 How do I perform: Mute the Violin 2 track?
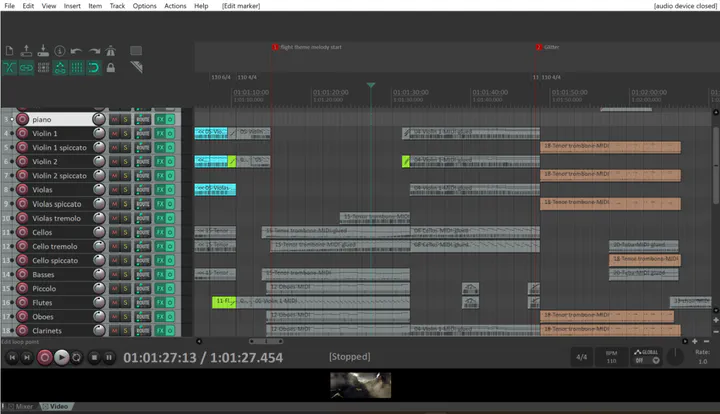pyautogui.click(x=114, y=162)
